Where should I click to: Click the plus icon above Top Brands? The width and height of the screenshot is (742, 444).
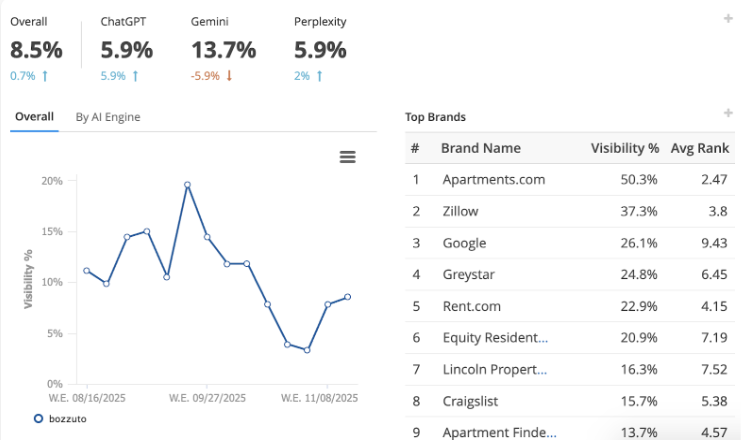tap(729, 114)
